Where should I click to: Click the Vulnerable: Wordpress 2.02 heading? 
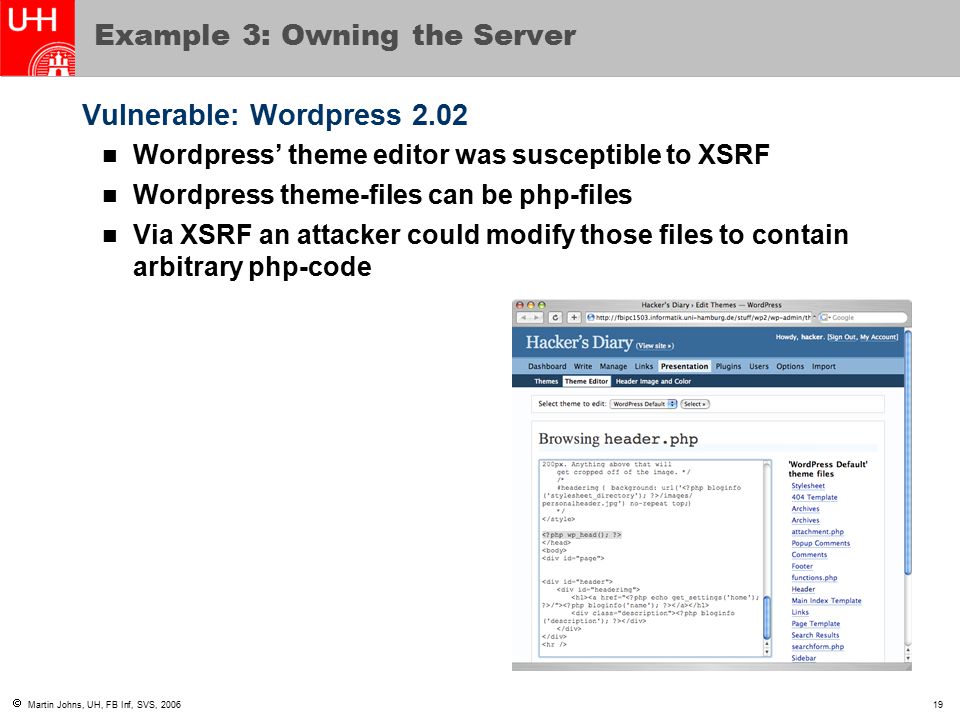275,115
